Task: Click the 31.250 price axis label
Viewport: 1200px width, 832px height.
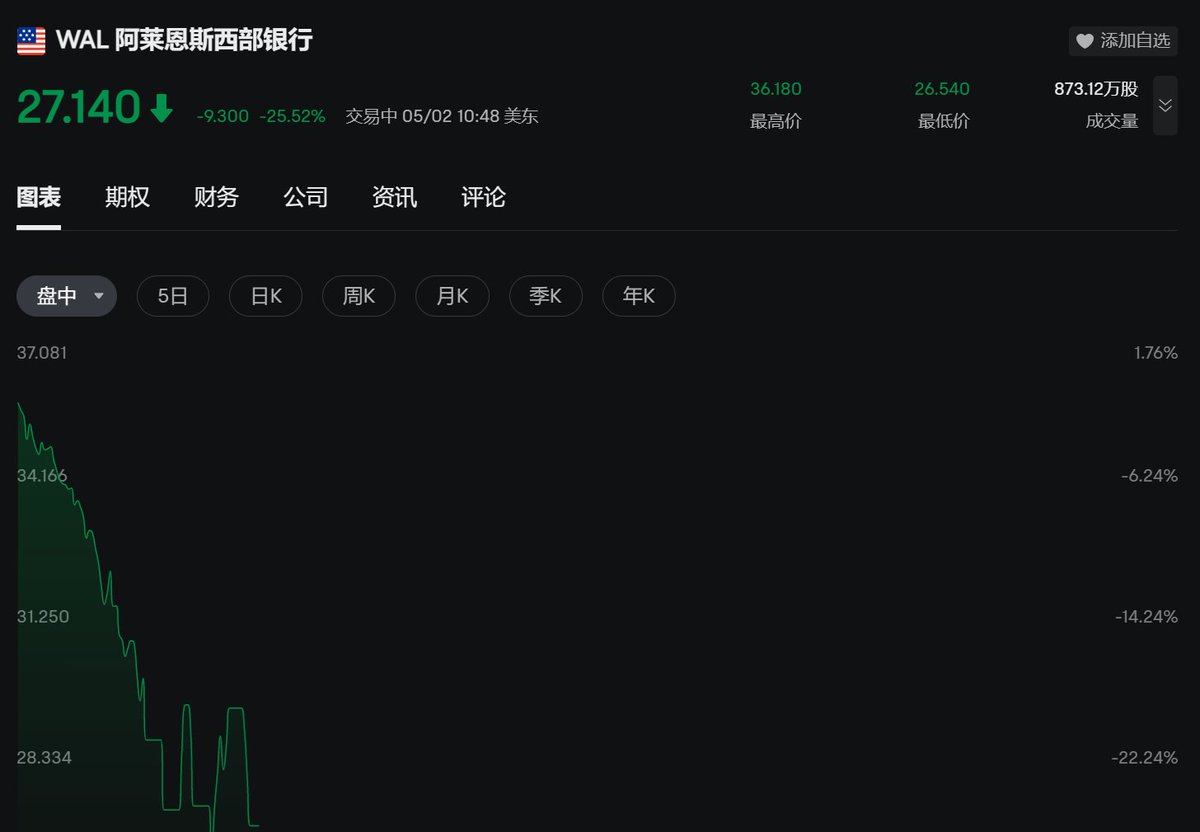Action: [43, 616]
